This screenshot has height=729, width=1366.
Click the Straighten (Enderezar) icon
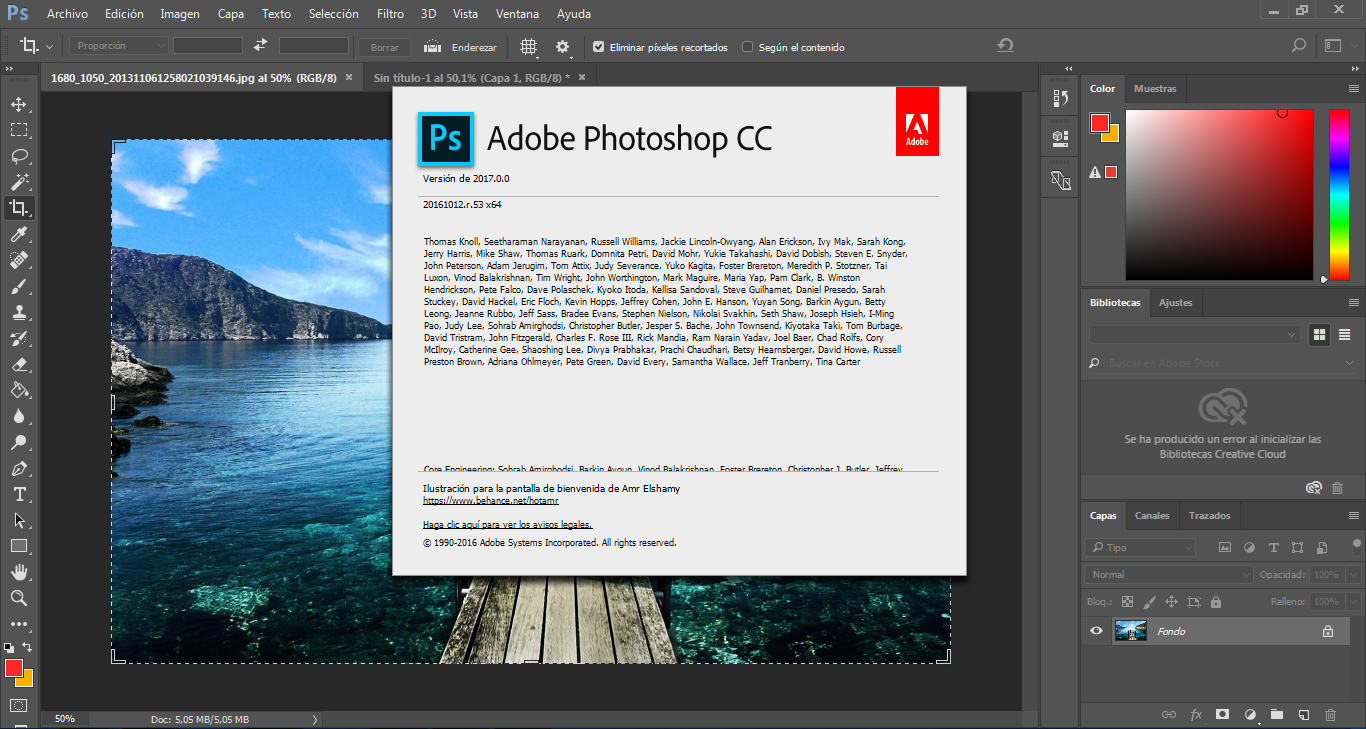pos(433,46)
